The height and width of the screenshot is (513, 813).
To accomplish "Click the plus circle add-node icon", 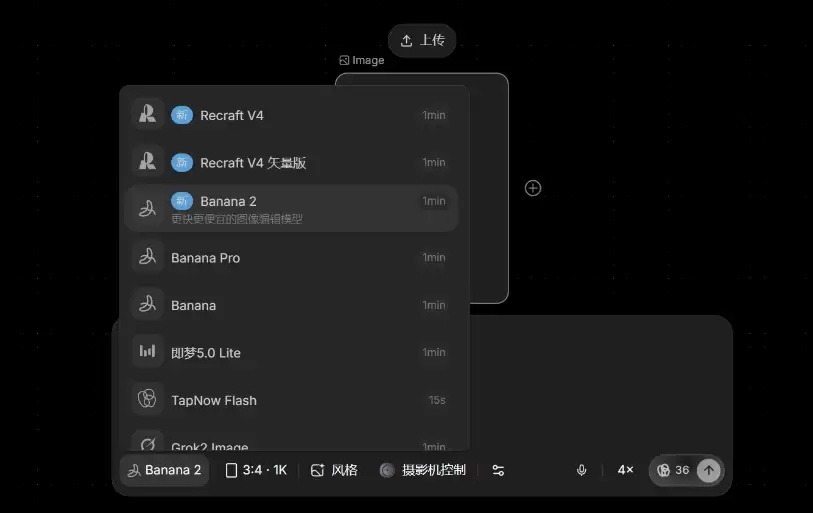I will (532, 188).
